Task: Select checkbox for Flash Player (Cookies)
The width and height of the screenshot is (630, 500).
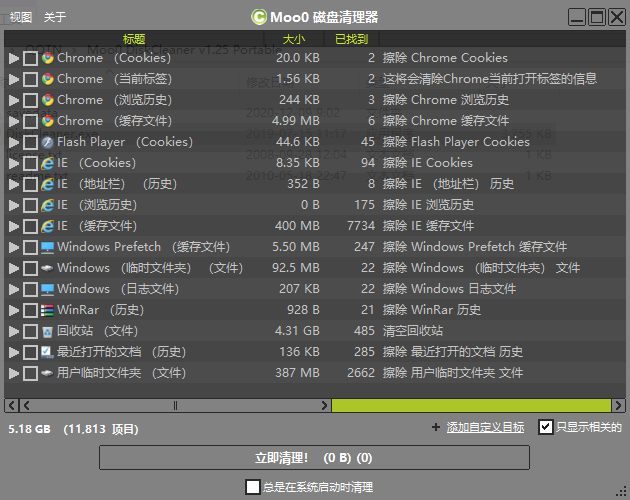Action: point(30,142)
